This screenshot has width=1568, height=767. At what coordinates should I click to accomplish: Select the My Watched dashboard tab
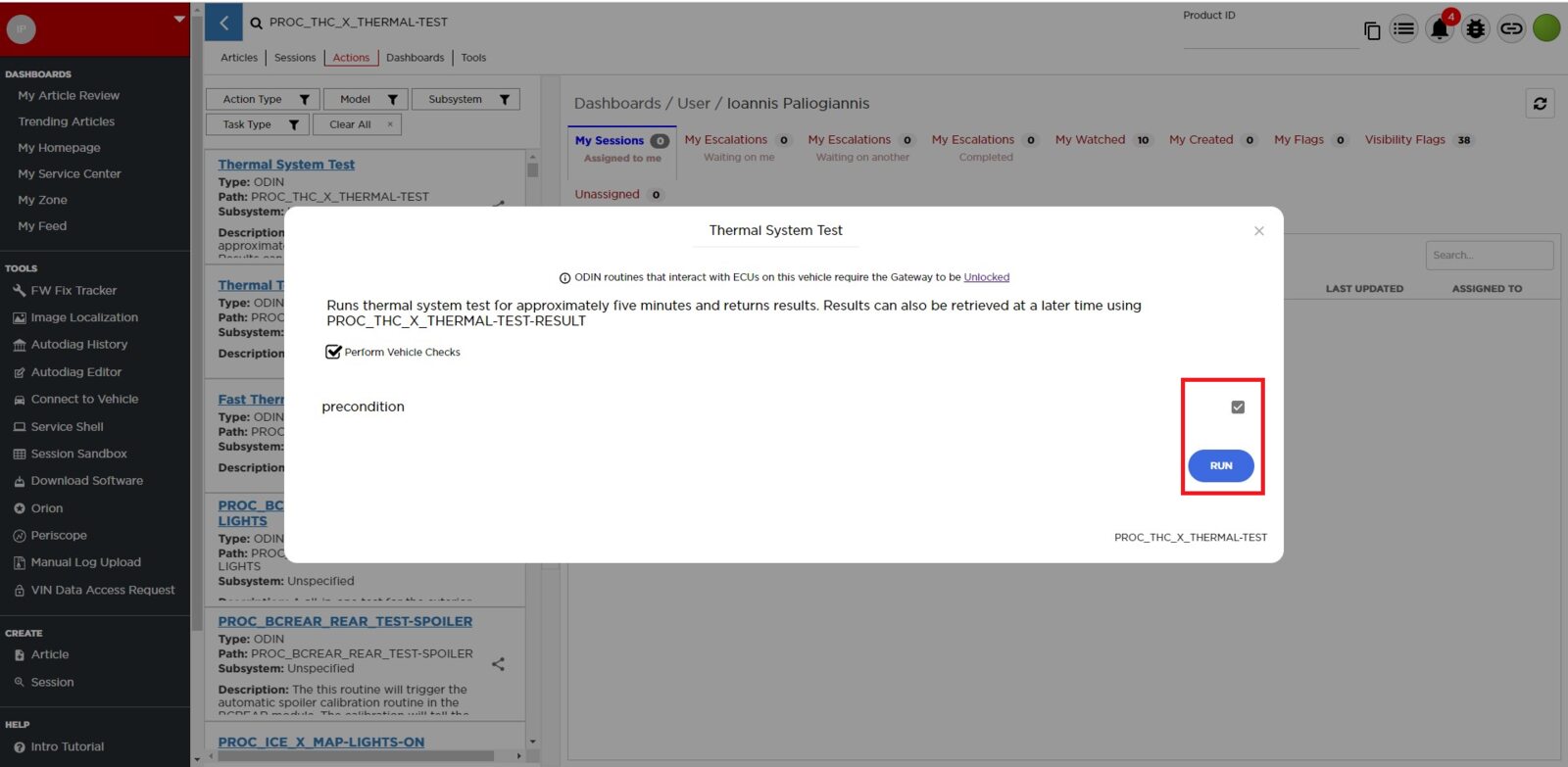pos(1090,140)
